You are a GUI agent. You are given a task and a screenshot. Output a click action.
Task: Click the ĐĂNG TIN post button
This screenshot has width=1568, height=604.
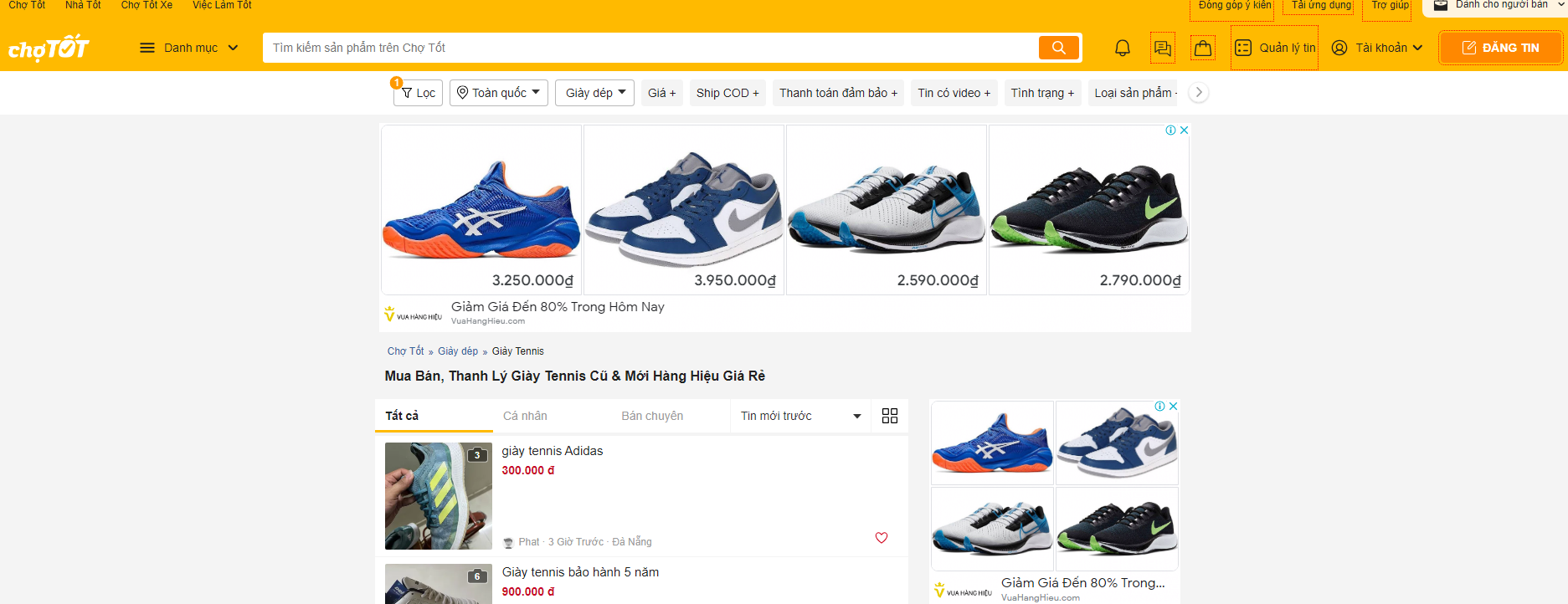pos(1500,48)
